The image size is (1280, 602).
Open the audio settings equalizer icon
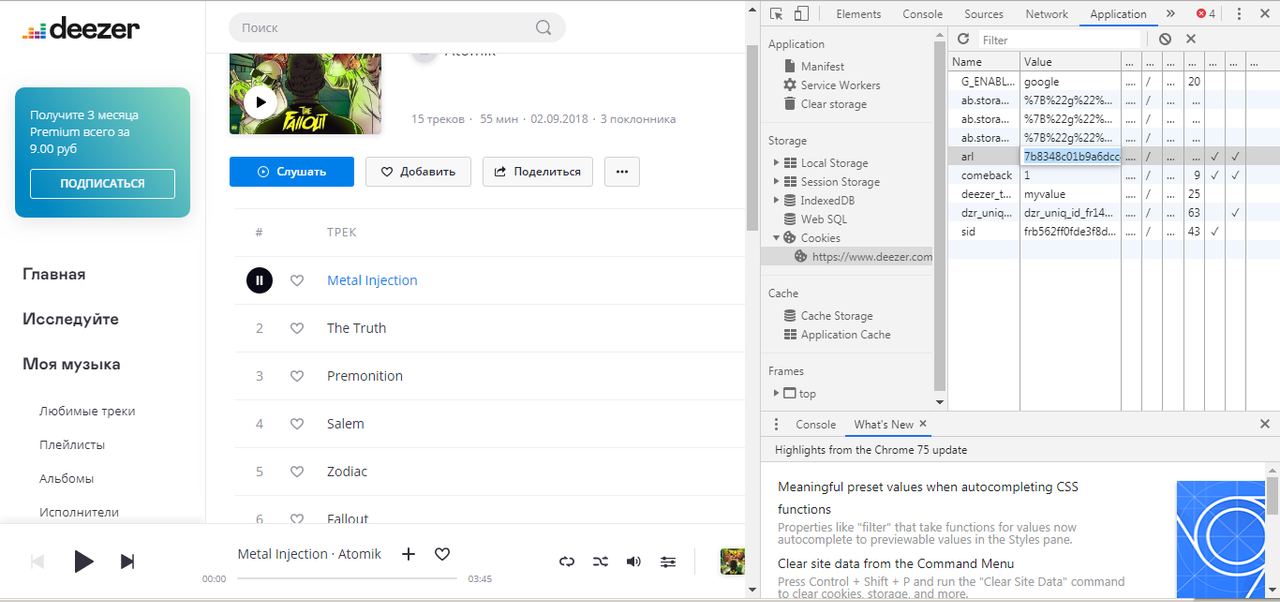(668, 562)
